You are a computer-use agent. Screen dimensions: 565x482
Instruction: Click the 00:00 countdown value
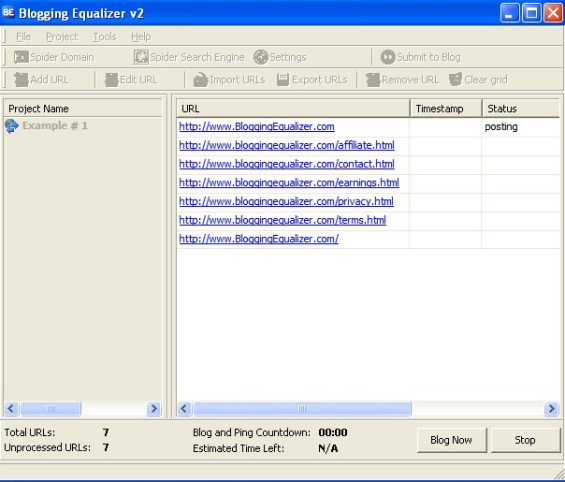pyautogui.click(x=333, y=432)
